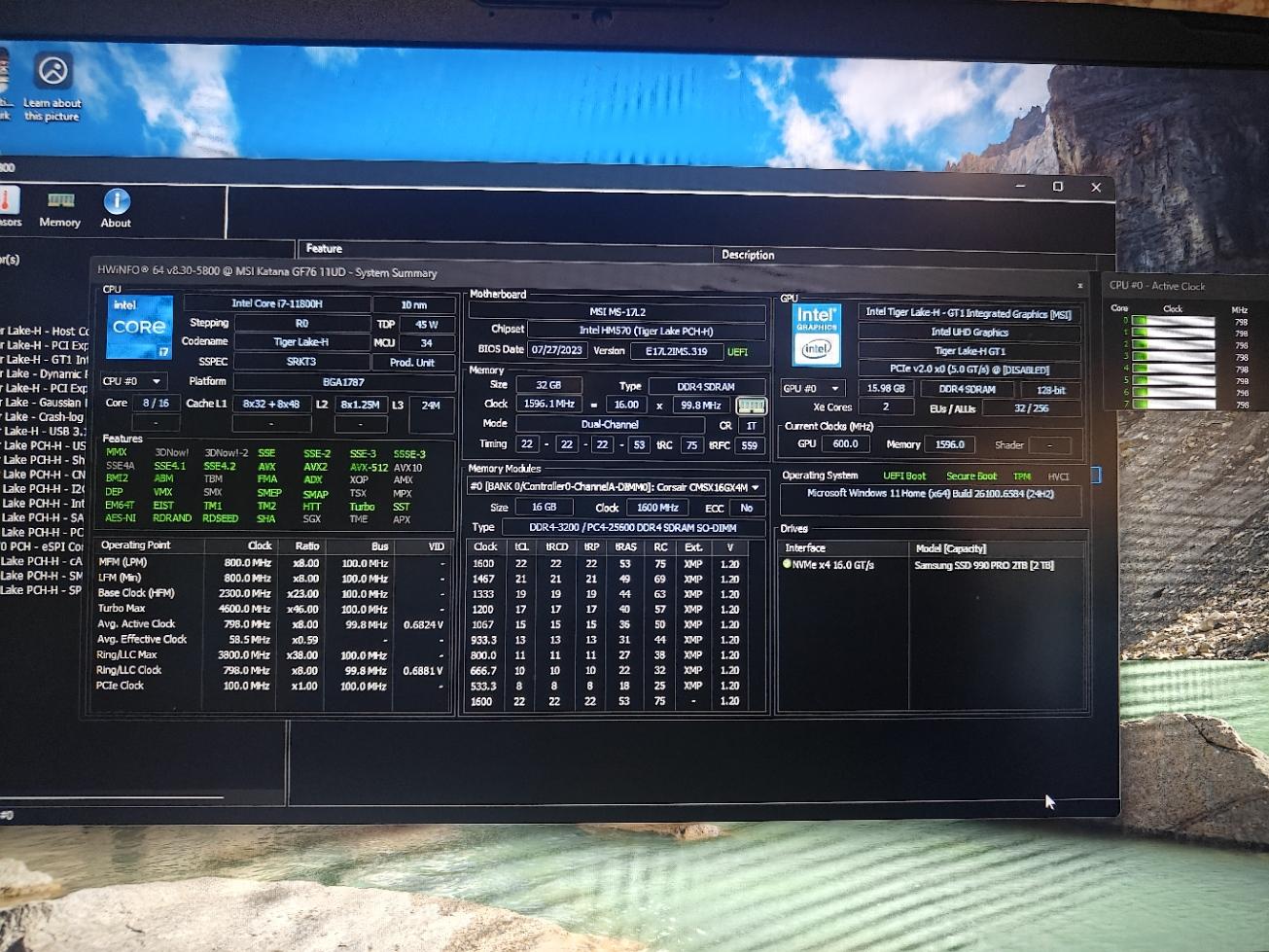Viewport: 1269px width, 952px height.
Task: Select the 'Lake-H - USB 3.' tree item
Action: click(44, 432)
